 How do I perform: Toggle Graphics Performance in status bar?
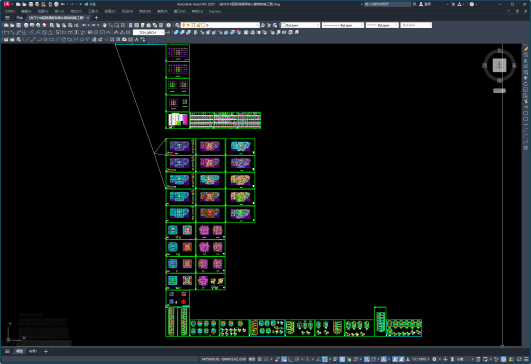(504, 359)
